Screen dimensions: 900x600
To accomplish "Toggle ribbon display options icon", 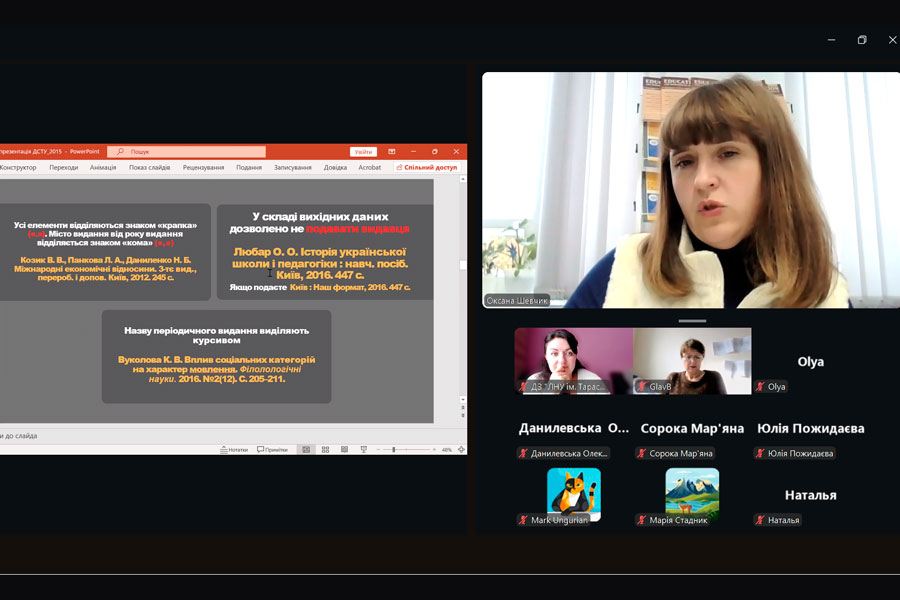I will point(392,152).
